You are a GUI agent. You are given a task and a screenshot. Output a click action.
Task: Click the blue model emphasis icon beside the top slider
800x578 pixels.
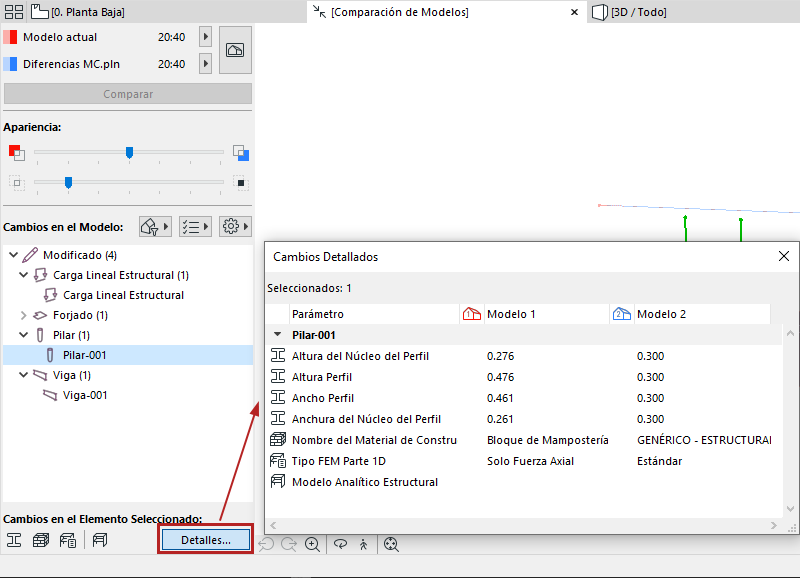241,153
